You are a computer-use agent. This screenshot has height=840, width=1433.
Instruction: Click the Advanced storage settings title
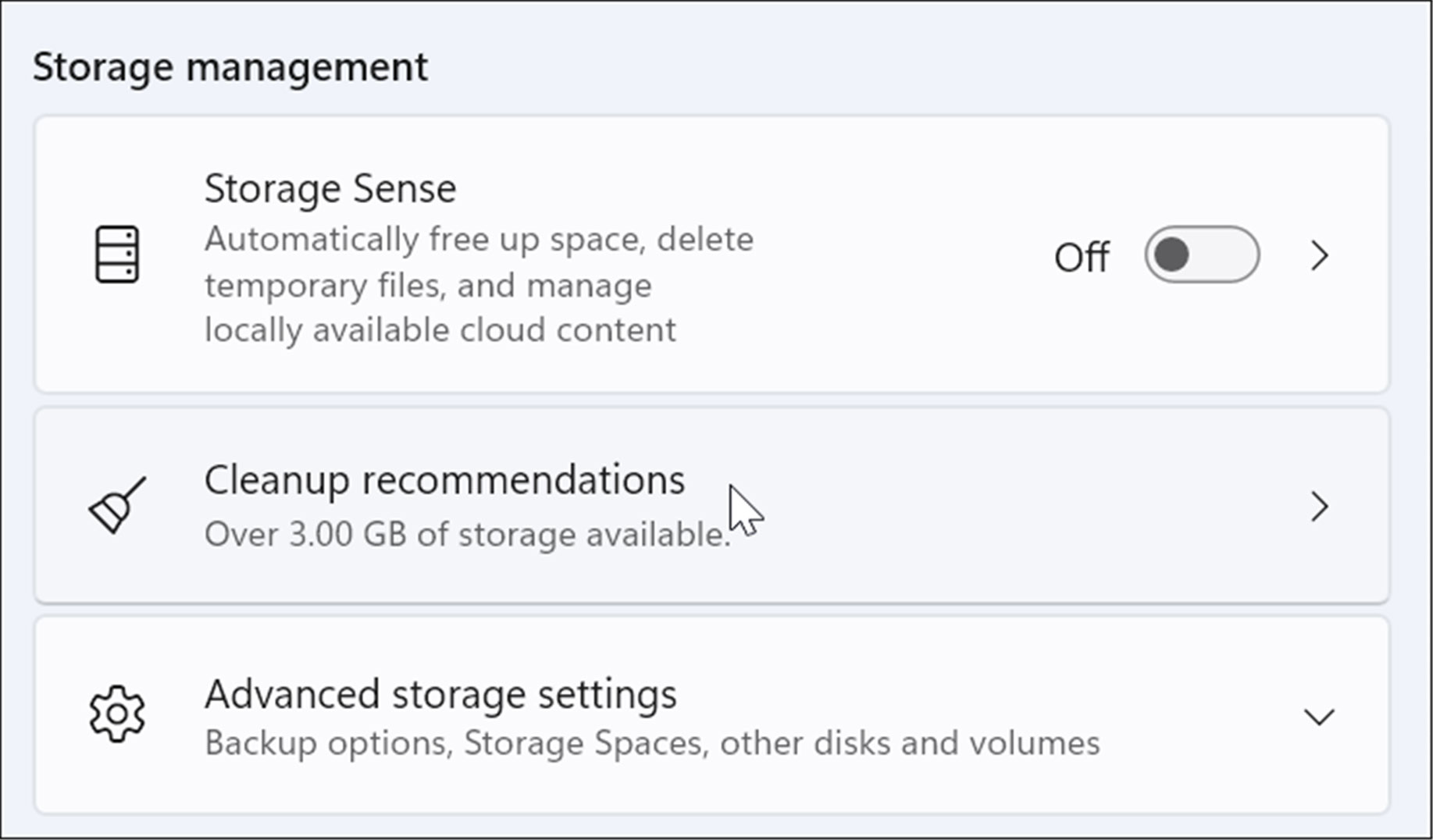pos(440,694)
